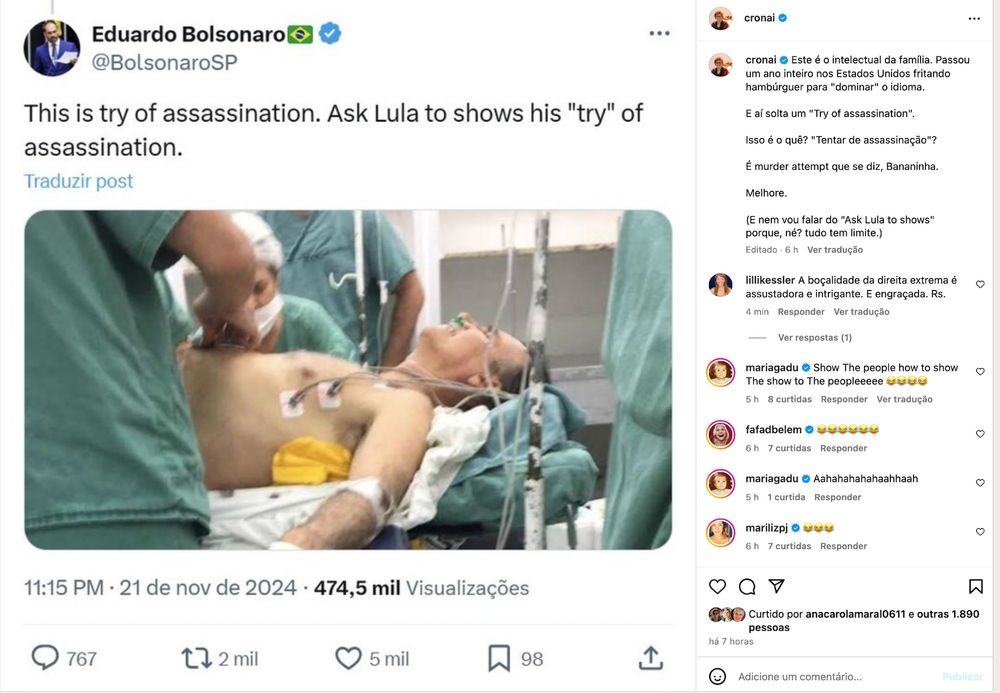Open the tweet's three-dots more menu

click(x=659, y=33)
